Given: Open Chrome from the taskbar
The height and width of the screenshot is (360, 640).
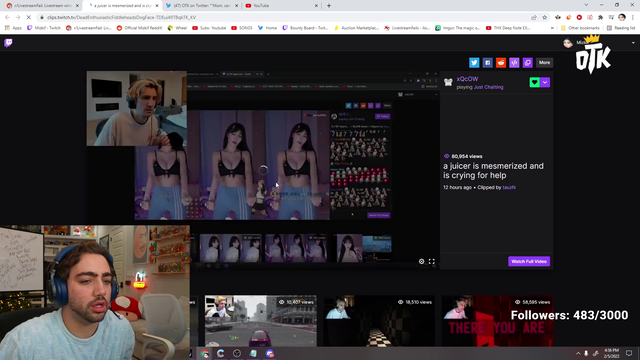Looking at the screenshot, I should click(204, 353).
